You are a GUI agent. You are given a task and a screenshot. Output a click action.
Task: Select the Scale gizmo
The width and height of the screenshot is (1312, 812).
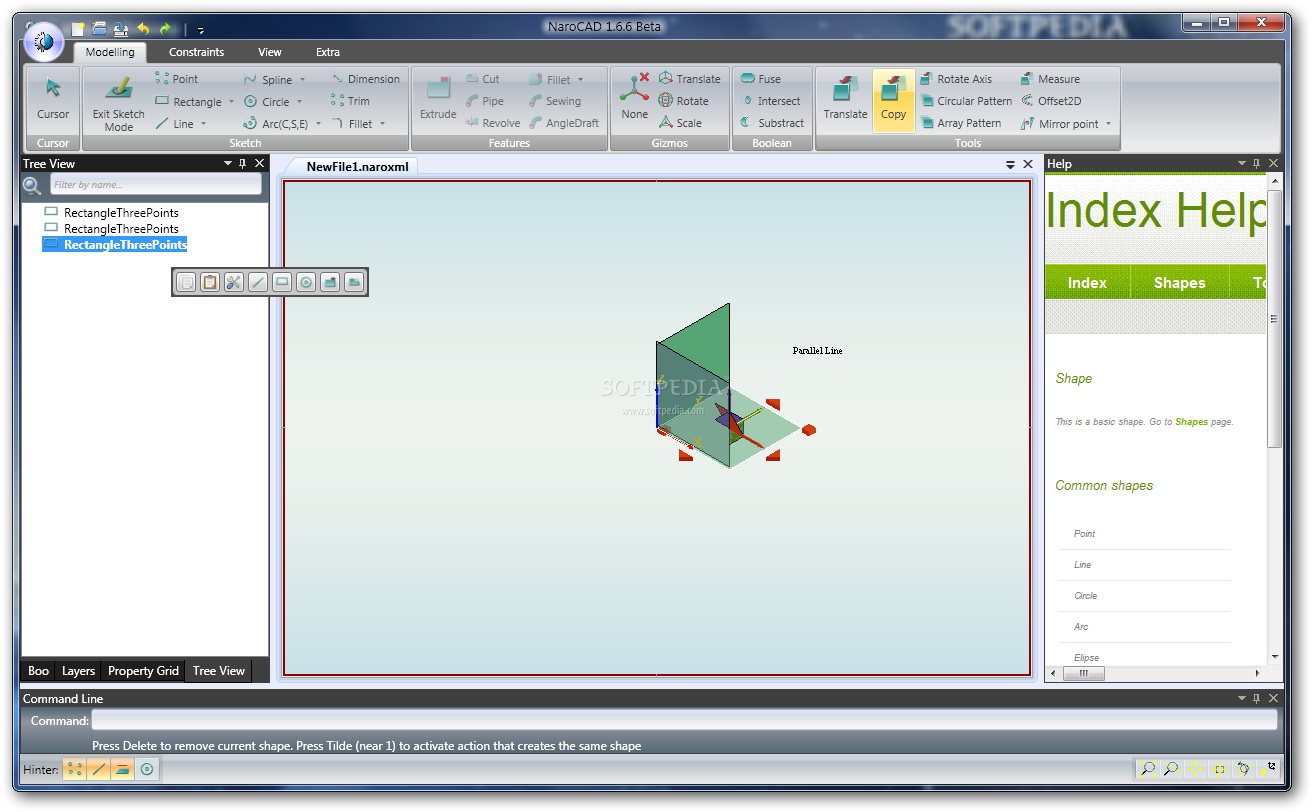click(x=680, y=123)
